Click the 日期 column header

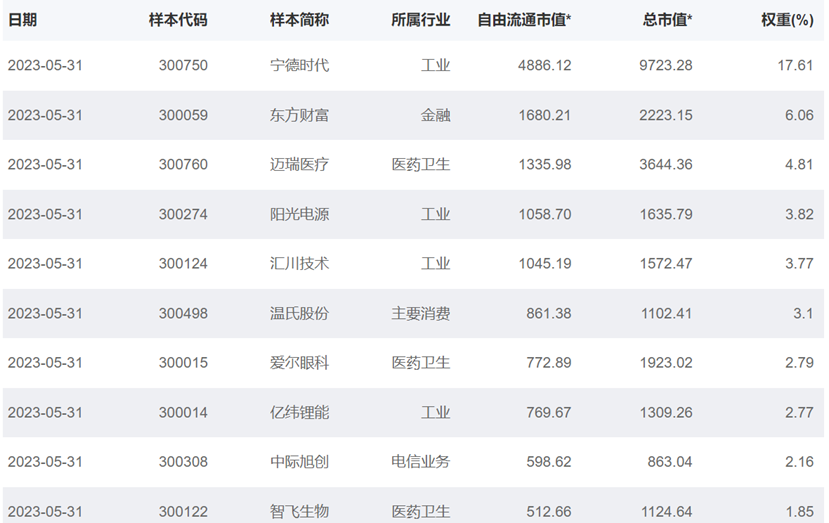[22, 20]
